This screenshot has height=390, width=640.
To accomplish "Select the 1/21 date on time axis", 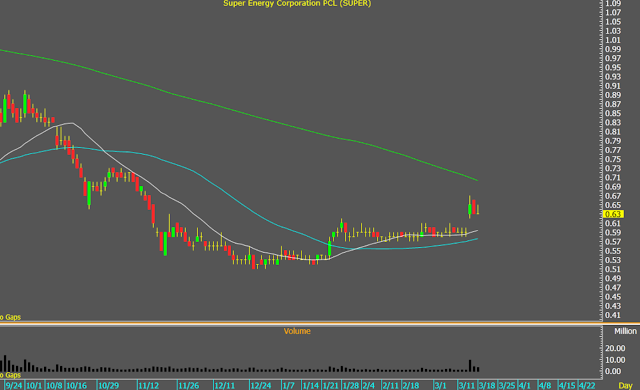I will click(331, 386).
